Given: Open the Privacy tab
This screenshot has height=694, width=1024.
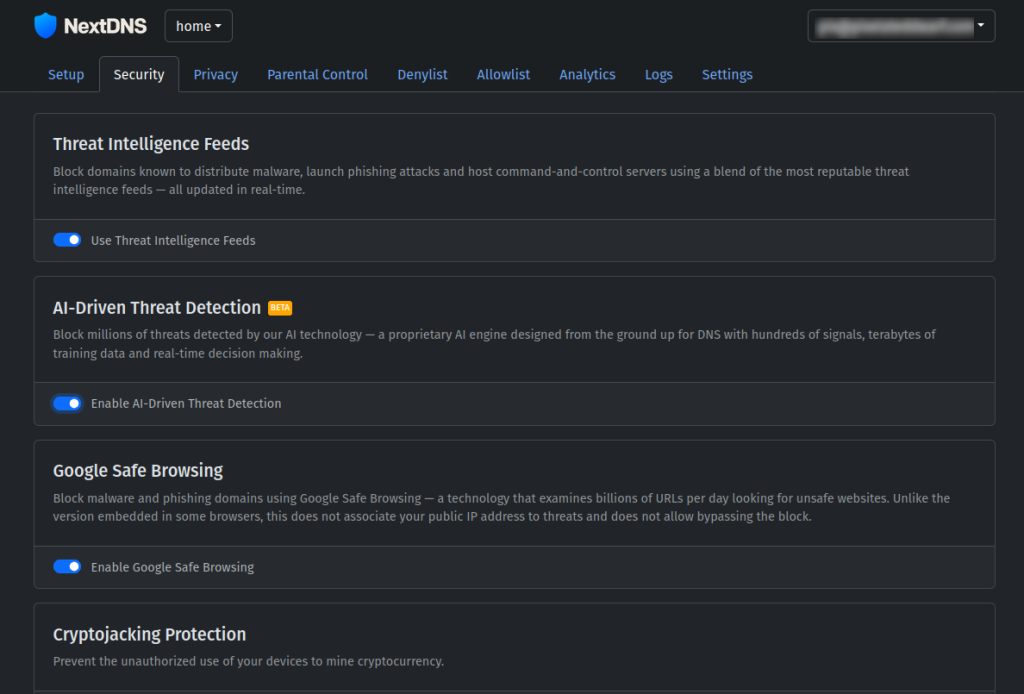Looking at the screenshot, I should pos(216,74).
